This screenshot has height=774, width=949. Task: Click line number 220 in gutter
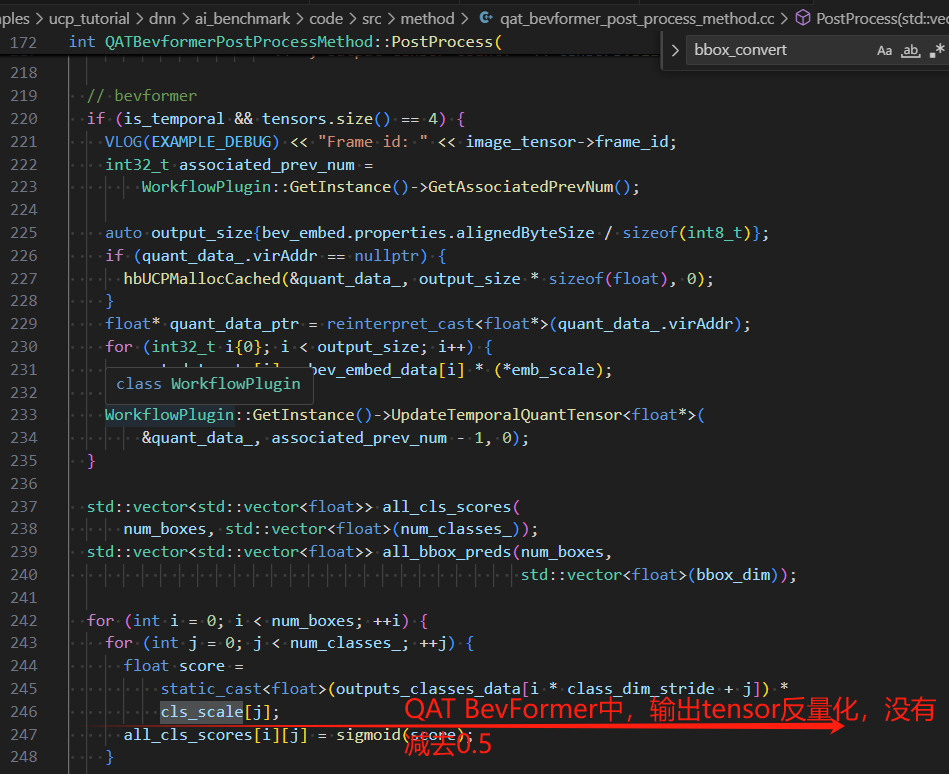[x=23, y=119]
